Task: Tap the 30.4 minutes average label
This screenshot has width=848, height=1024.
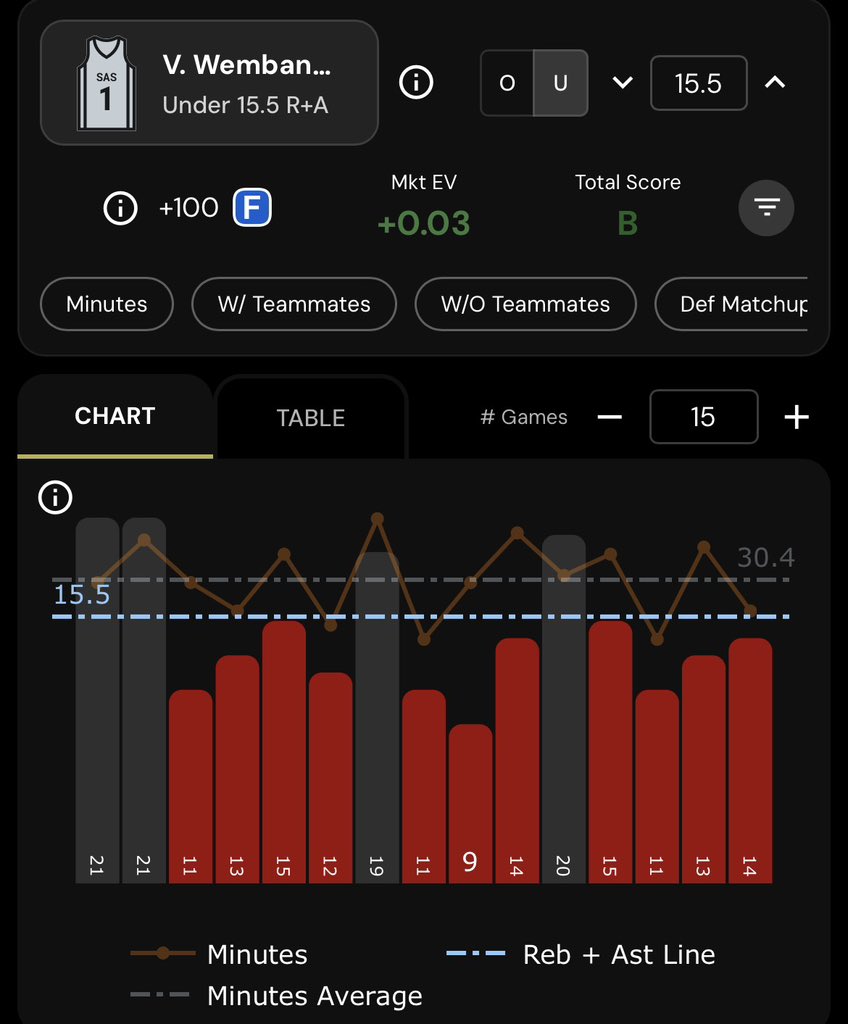Action: tap(766, 558)
